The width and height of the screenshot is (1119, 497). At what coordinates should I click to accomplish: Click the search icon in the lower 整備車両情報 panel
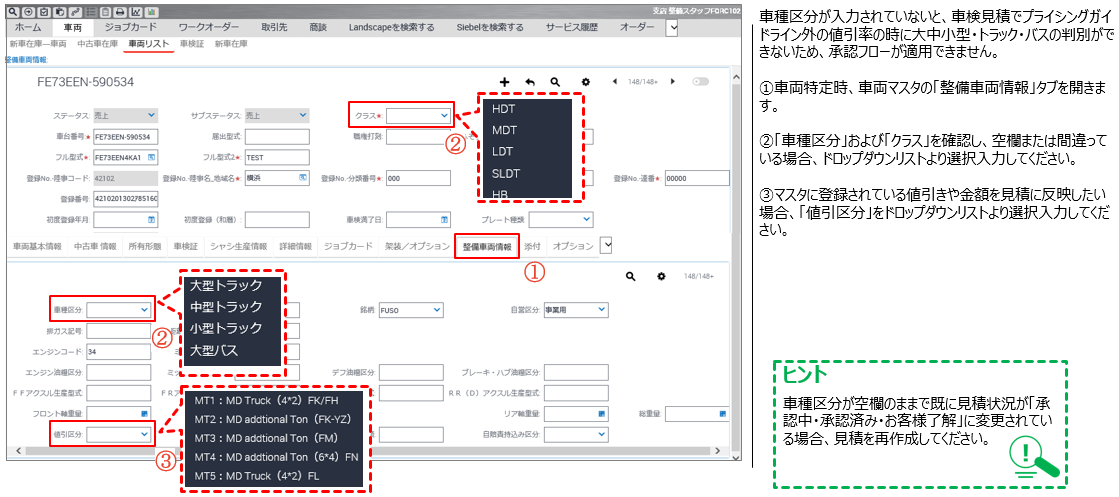[x=630, y=276]
